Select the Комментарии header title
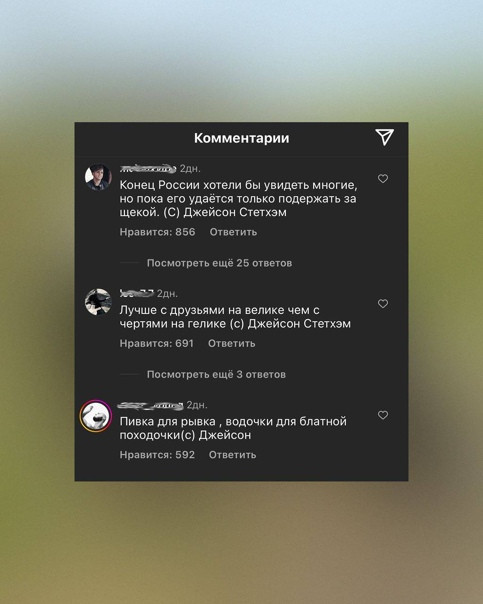Image resolution: width=483 pixels, height=604 pixels. [x=242, y=138]
